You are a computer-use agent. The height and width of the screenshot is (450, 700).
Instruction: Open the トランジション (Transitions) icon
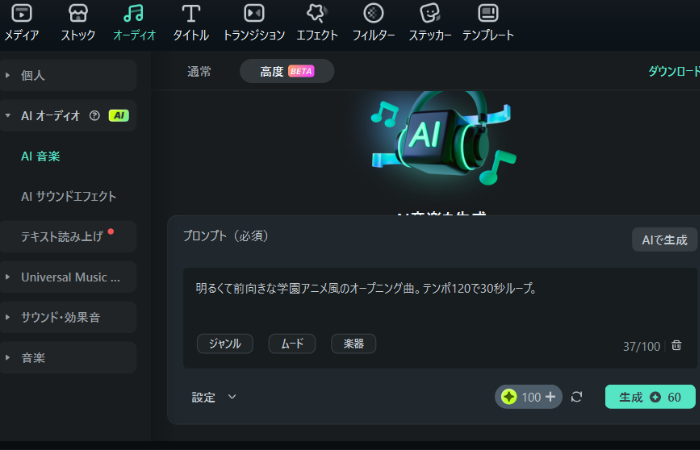click(254, 14)
